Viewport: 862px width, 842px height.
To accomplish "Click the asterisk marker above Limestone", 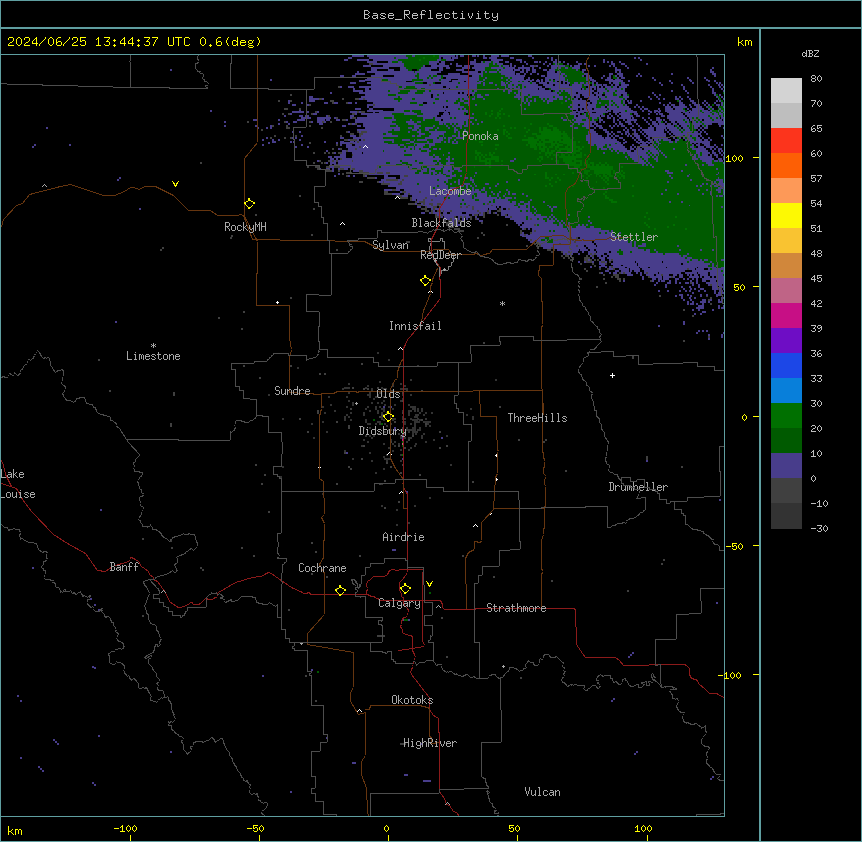I will [153, 346].
